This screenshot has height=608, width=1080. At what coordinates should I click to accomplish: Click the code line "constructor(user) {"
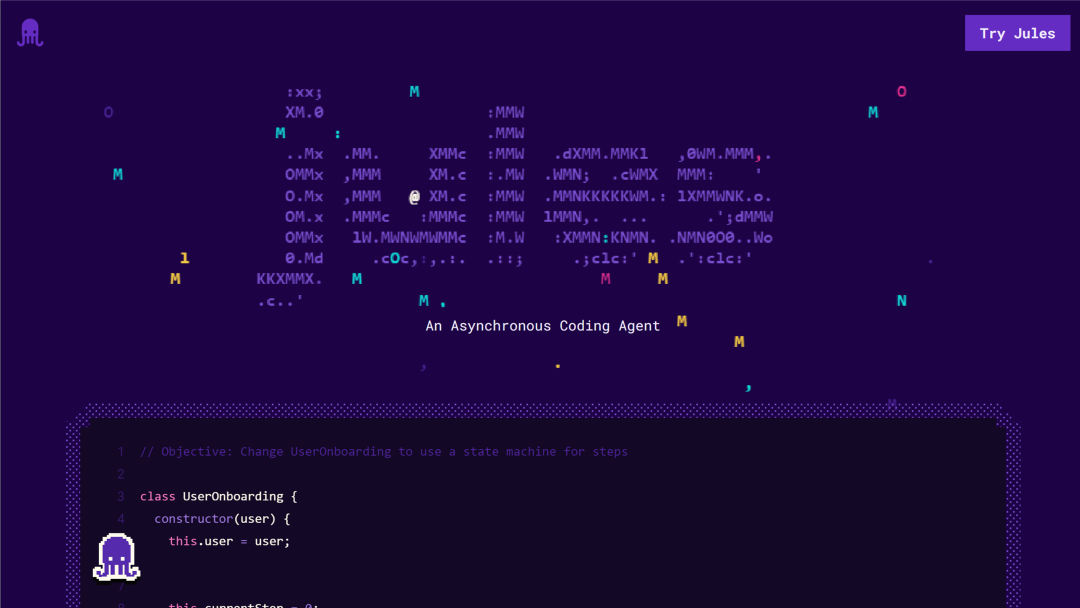coord(222,518)
